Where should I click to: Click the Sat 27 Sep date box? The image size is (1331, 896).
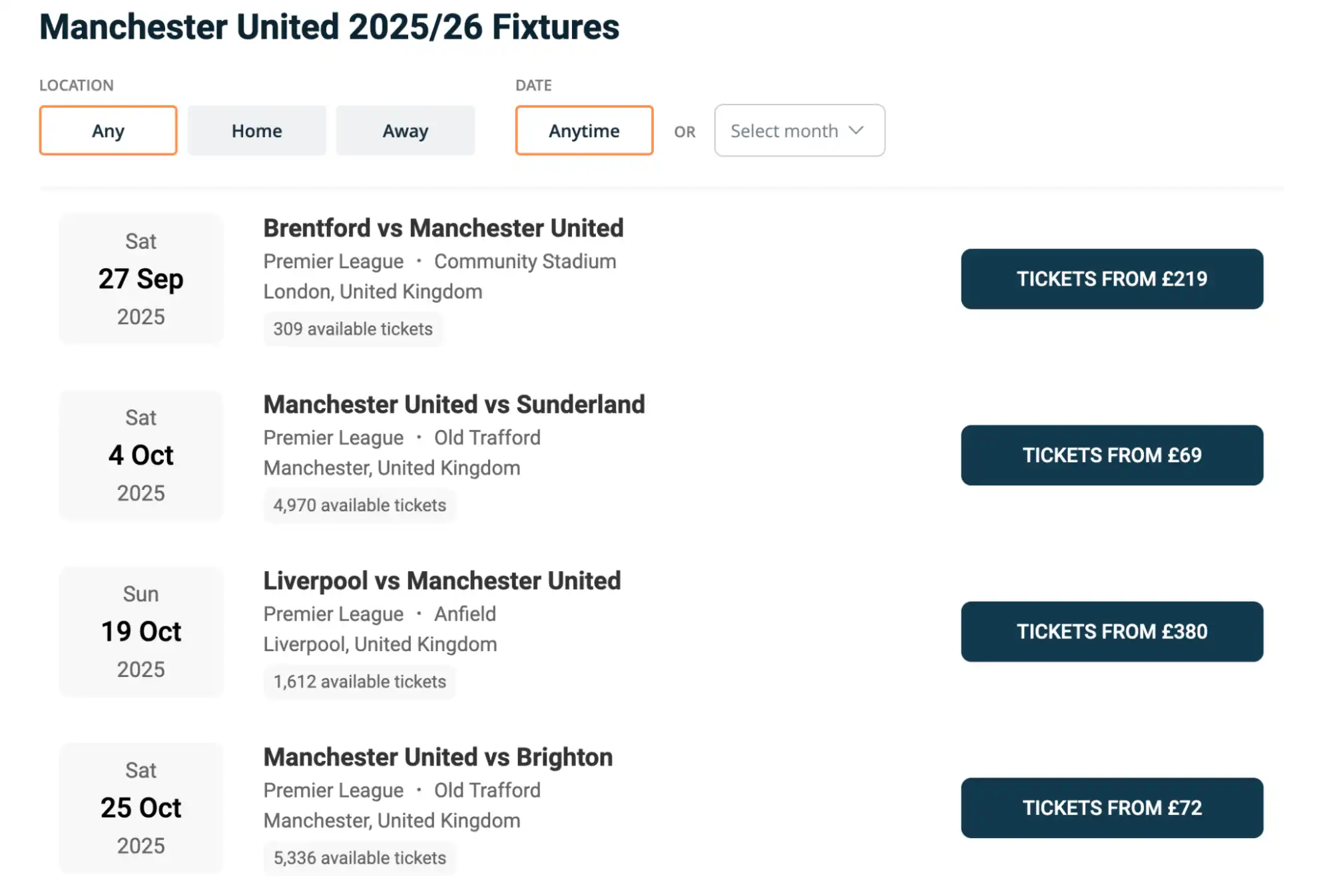pos(140,278)
